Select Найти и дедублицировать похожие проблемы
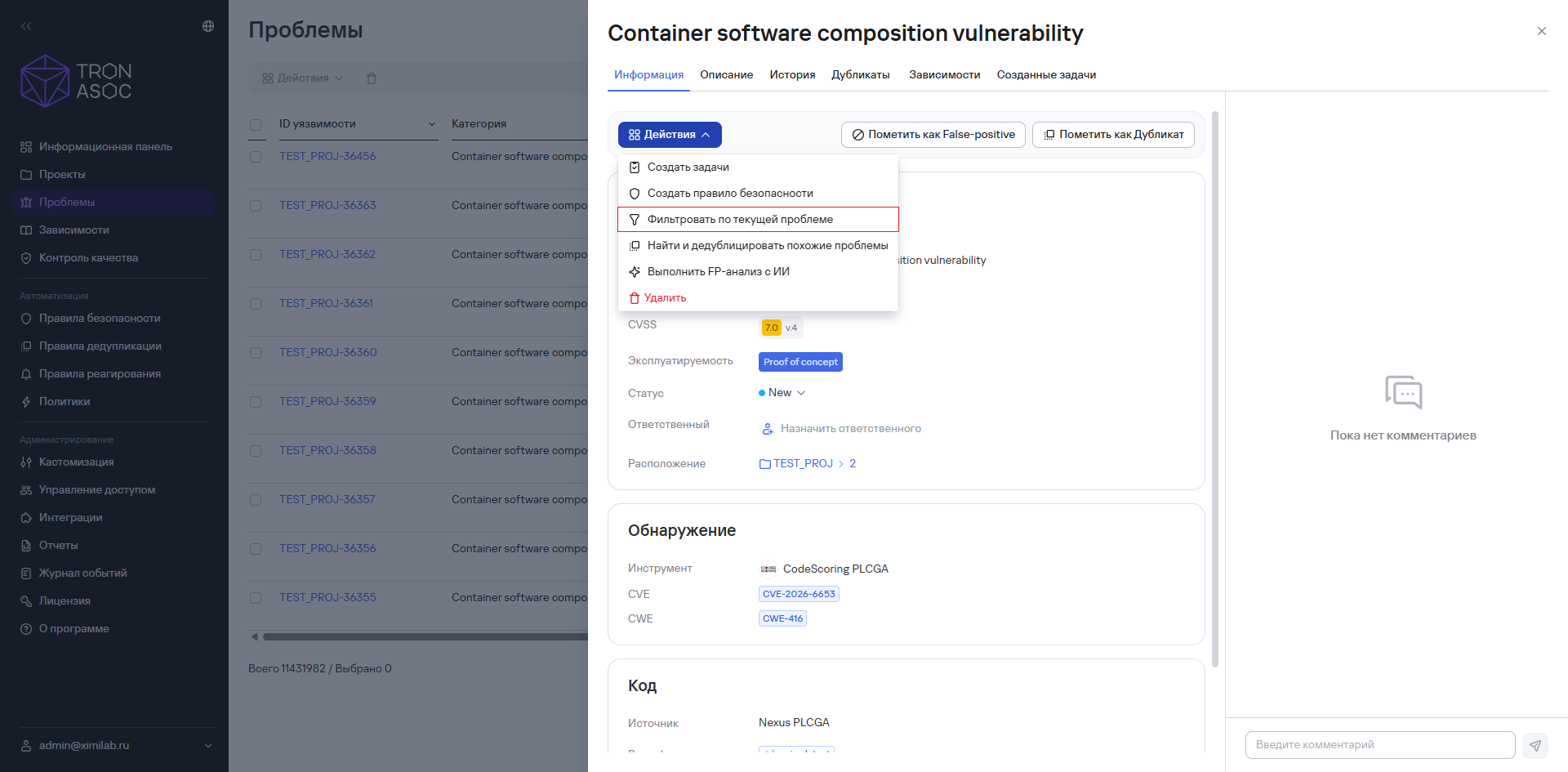 coord(758,246)
